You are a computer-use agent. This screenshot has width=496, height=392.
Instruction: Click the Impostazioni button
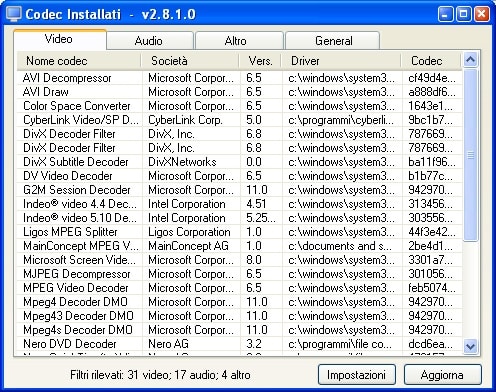coord(357,375)
